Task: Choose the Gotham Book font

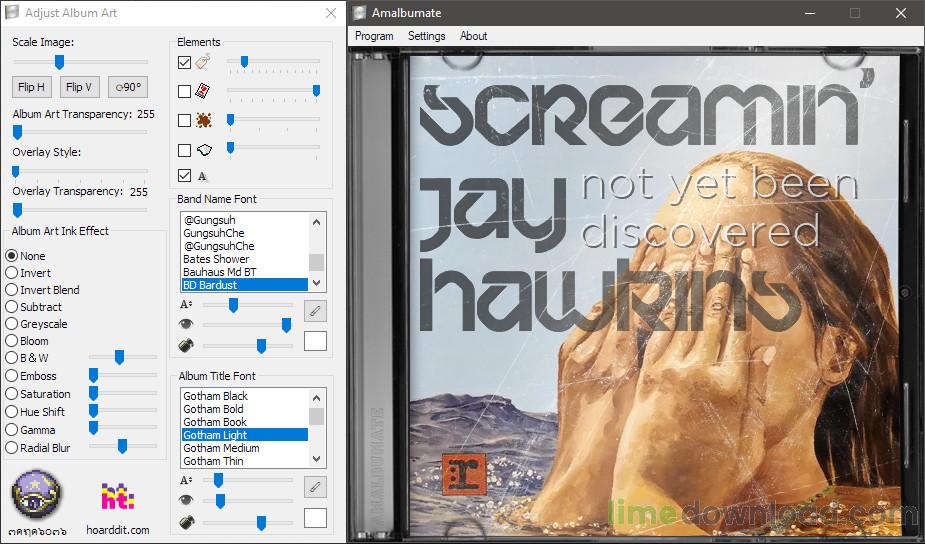Action: coord(245,422)
